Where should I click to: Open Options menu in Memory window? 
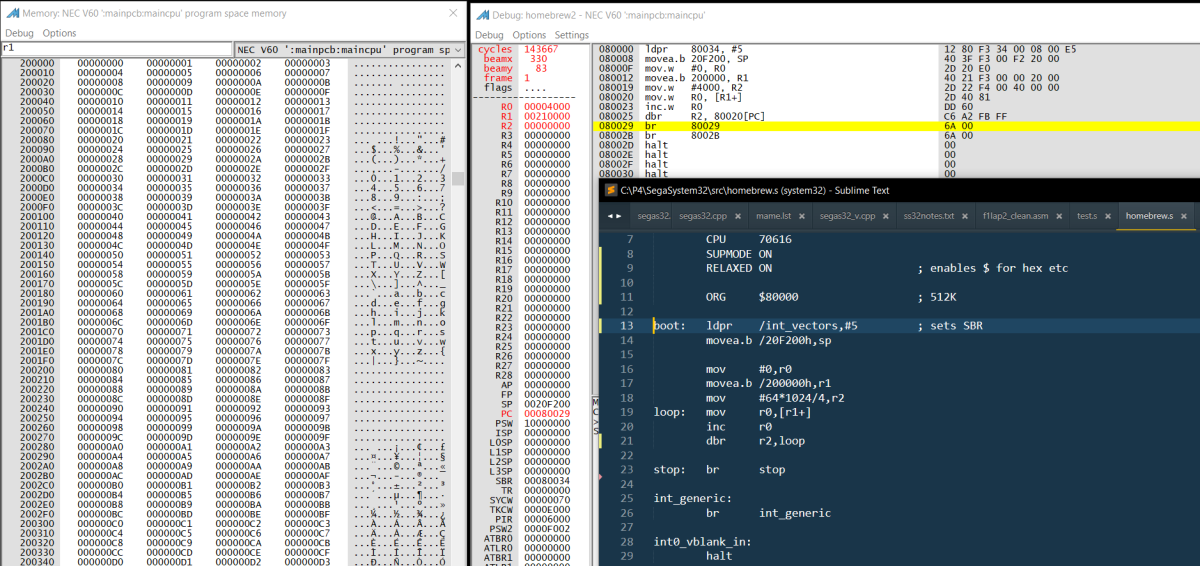[x=59, y=33]
